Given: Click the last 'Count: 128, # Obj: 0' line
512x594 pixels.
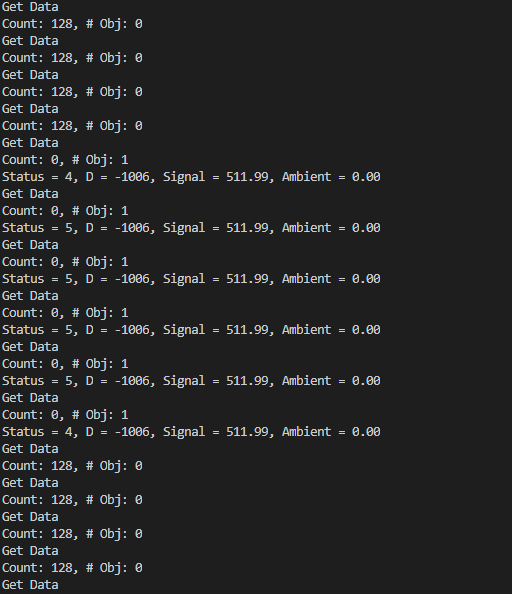Looking at the screenshot, I should click(72, 568).
